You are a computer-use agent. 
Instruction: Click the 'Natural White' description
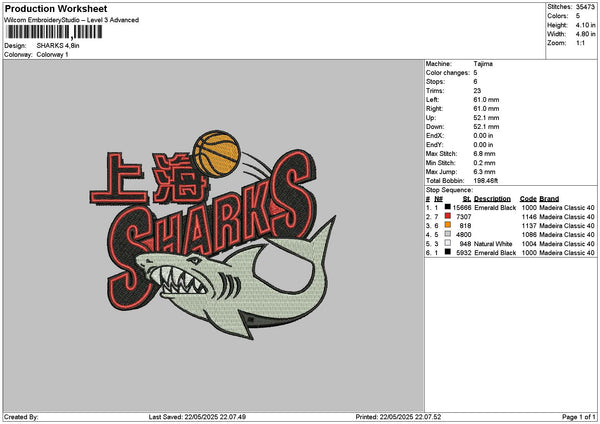(493, 244)
